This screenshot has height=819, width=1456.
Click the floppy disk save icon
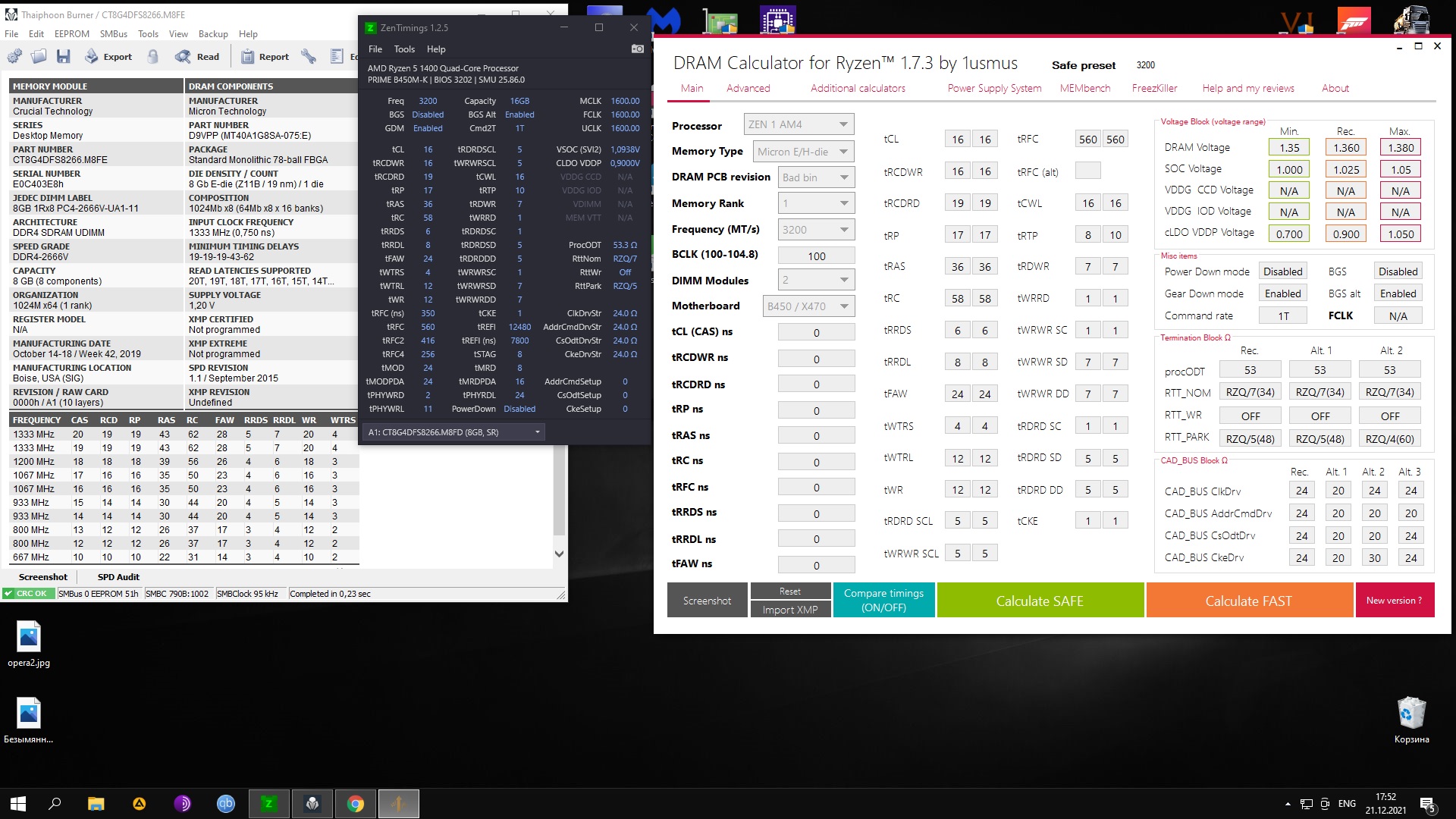[64, 56]
